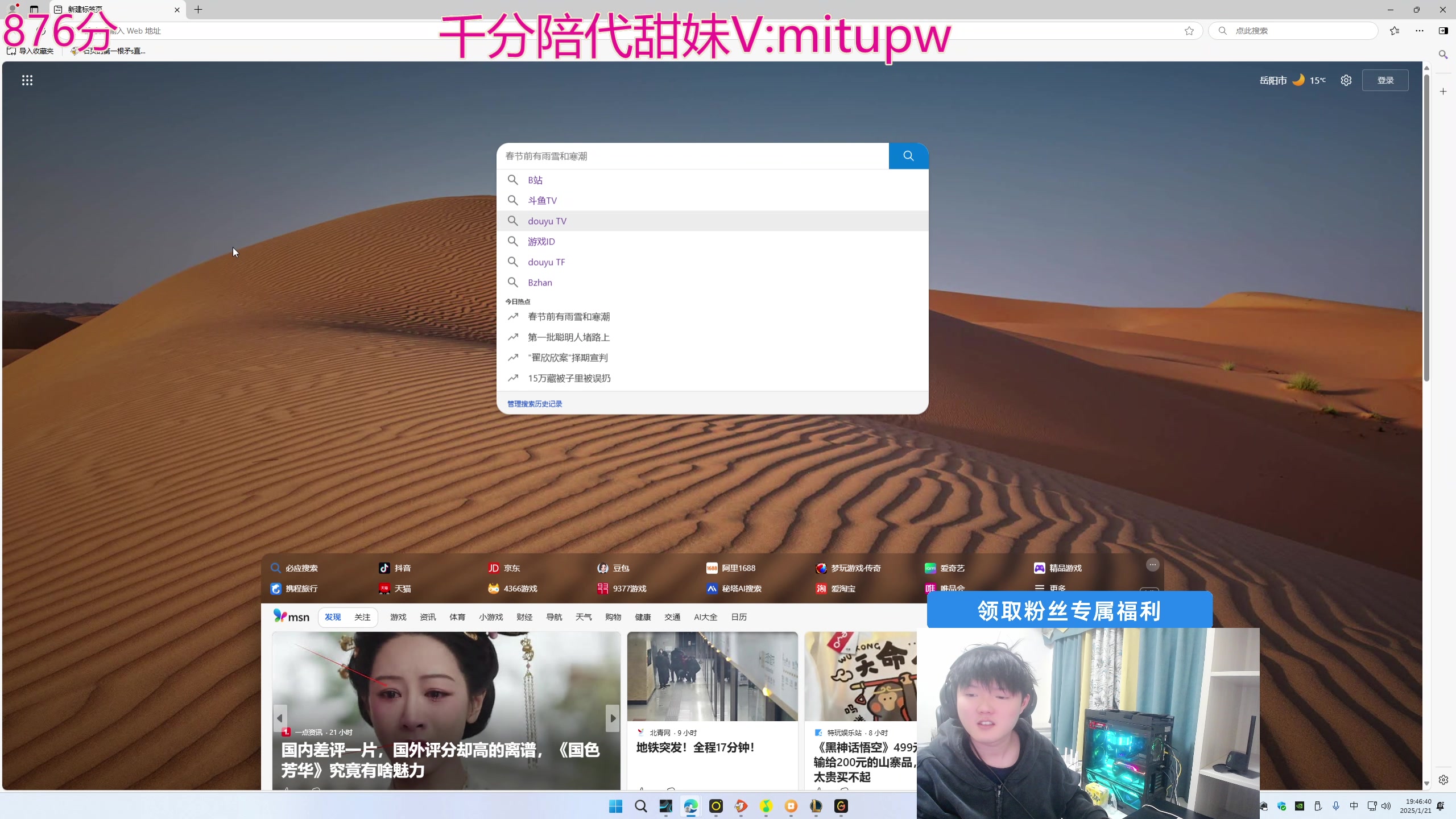The width and height of the screenshot is (1456, 819).
Task: Open the 财经 news category
Action: (x=524, y=617)
